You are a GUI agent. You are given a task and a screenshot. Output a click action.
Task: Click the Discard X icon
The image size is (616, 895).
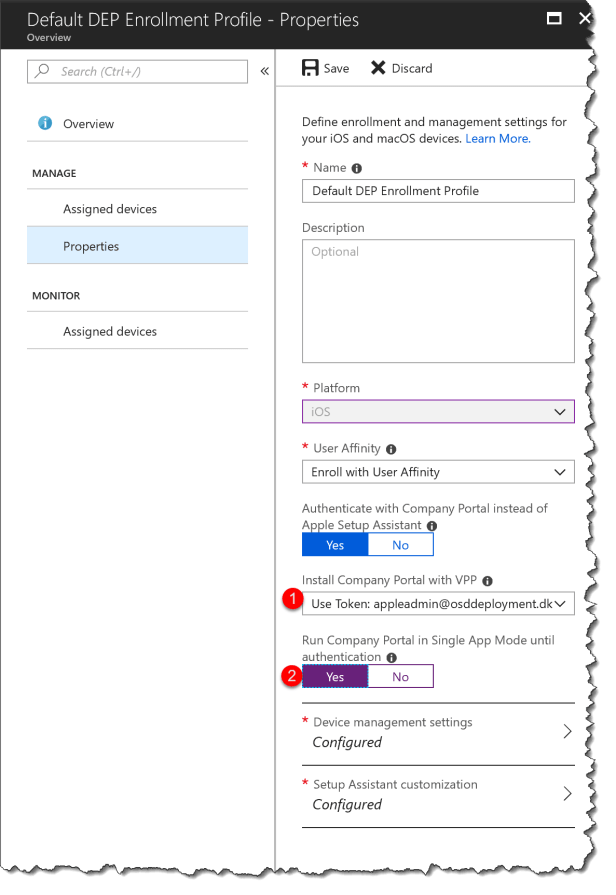tap(378, 68)
